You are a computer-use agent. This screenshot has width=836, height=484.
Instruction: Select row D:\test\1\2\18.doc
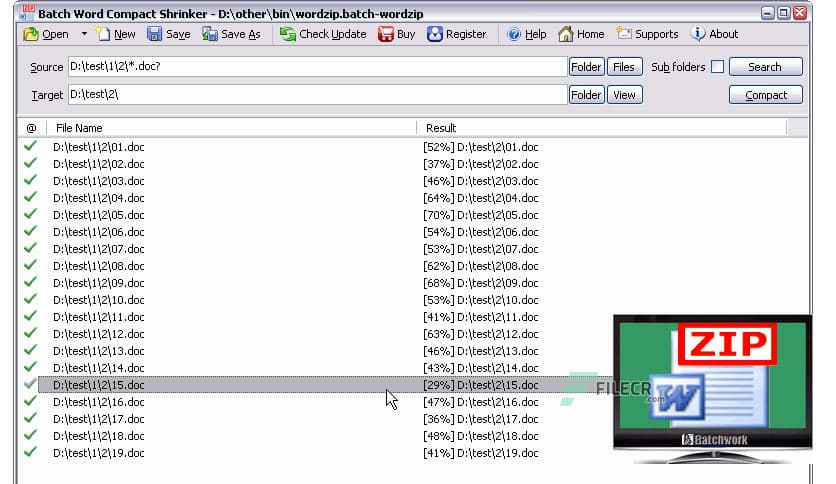coord(99,437)
